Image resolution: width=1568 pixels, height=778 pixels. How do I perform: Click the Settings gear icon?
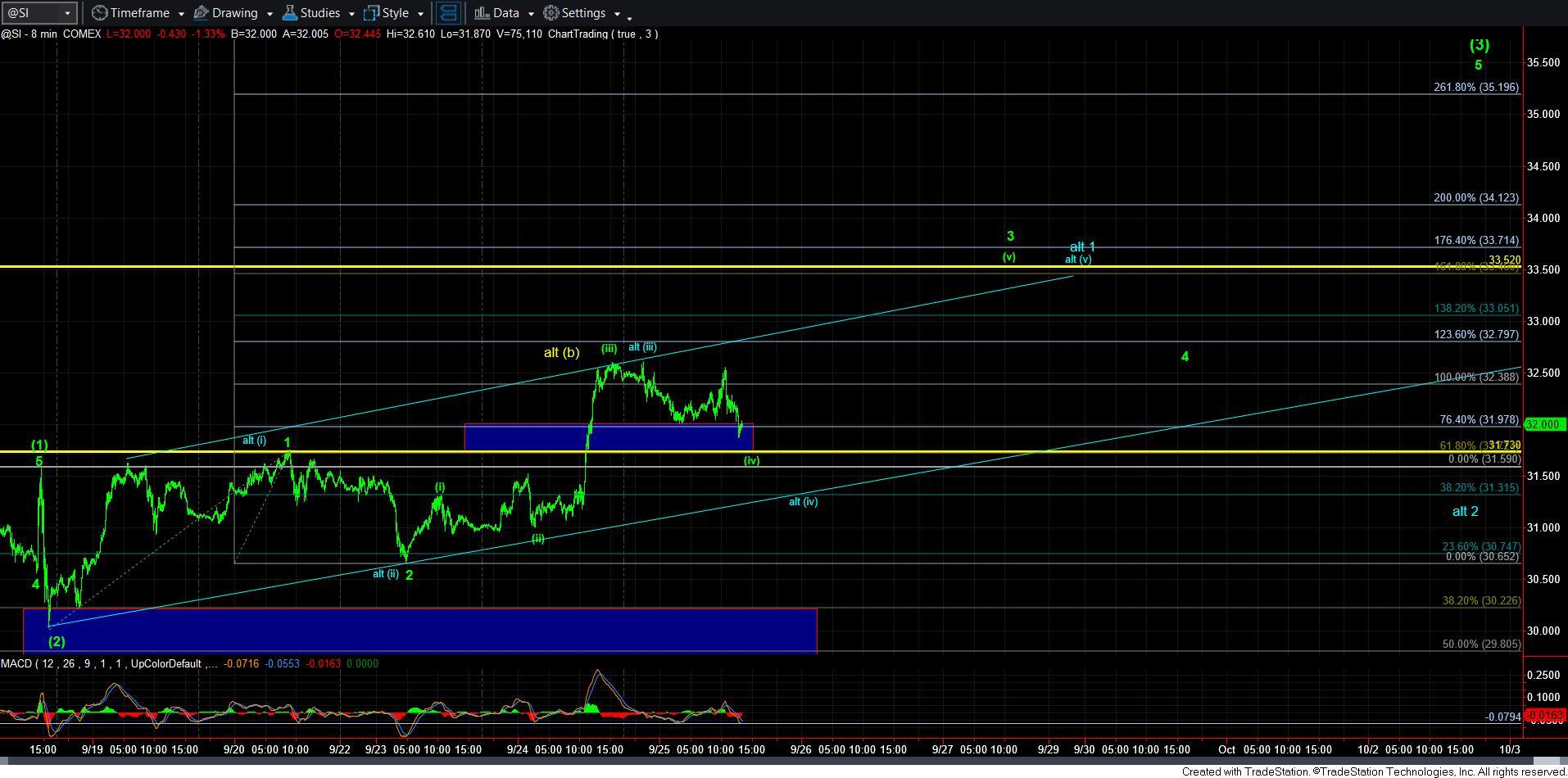tap(551, 13)
